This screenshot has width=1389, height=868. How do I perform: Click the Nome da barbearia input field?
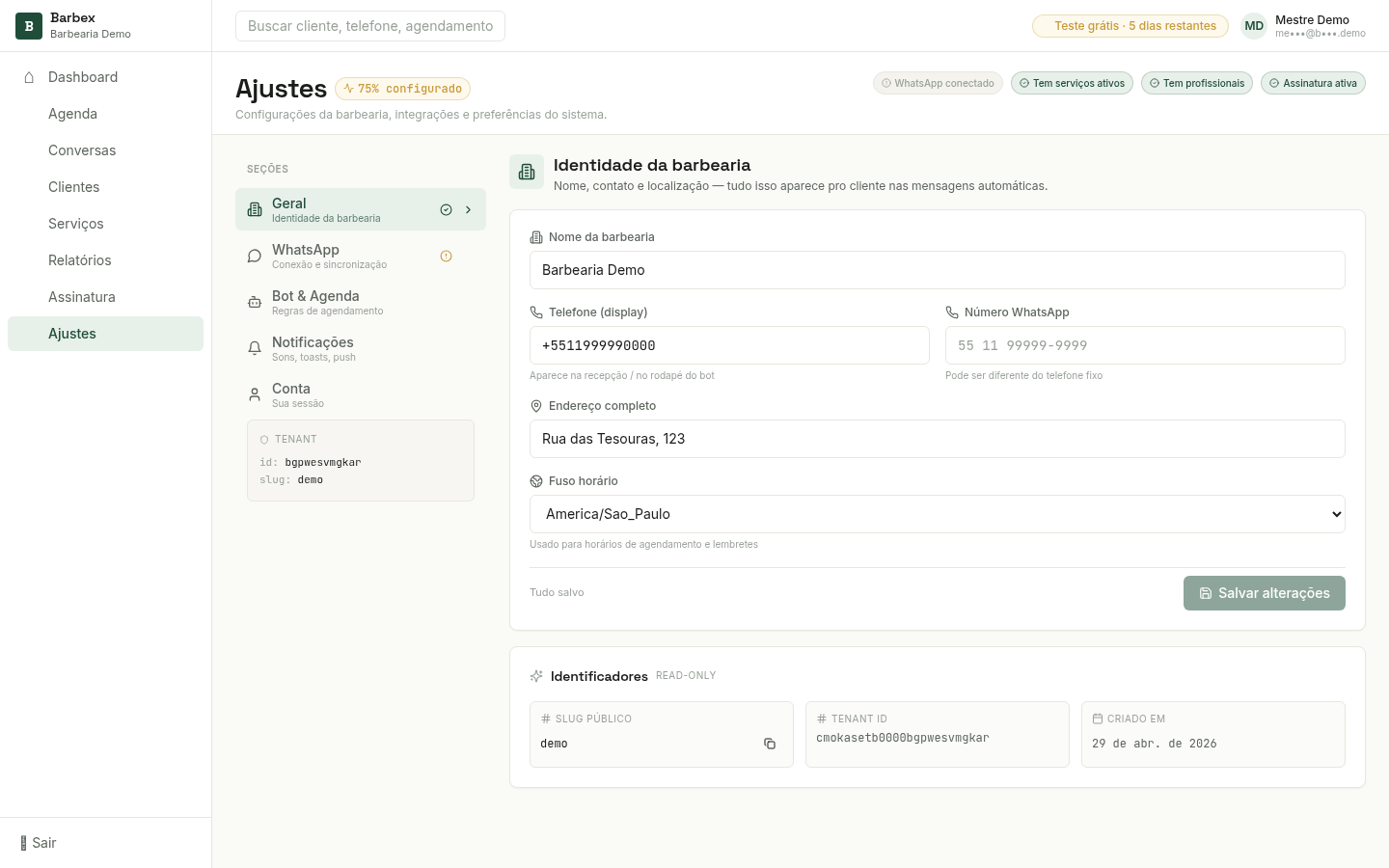(938, 270)
